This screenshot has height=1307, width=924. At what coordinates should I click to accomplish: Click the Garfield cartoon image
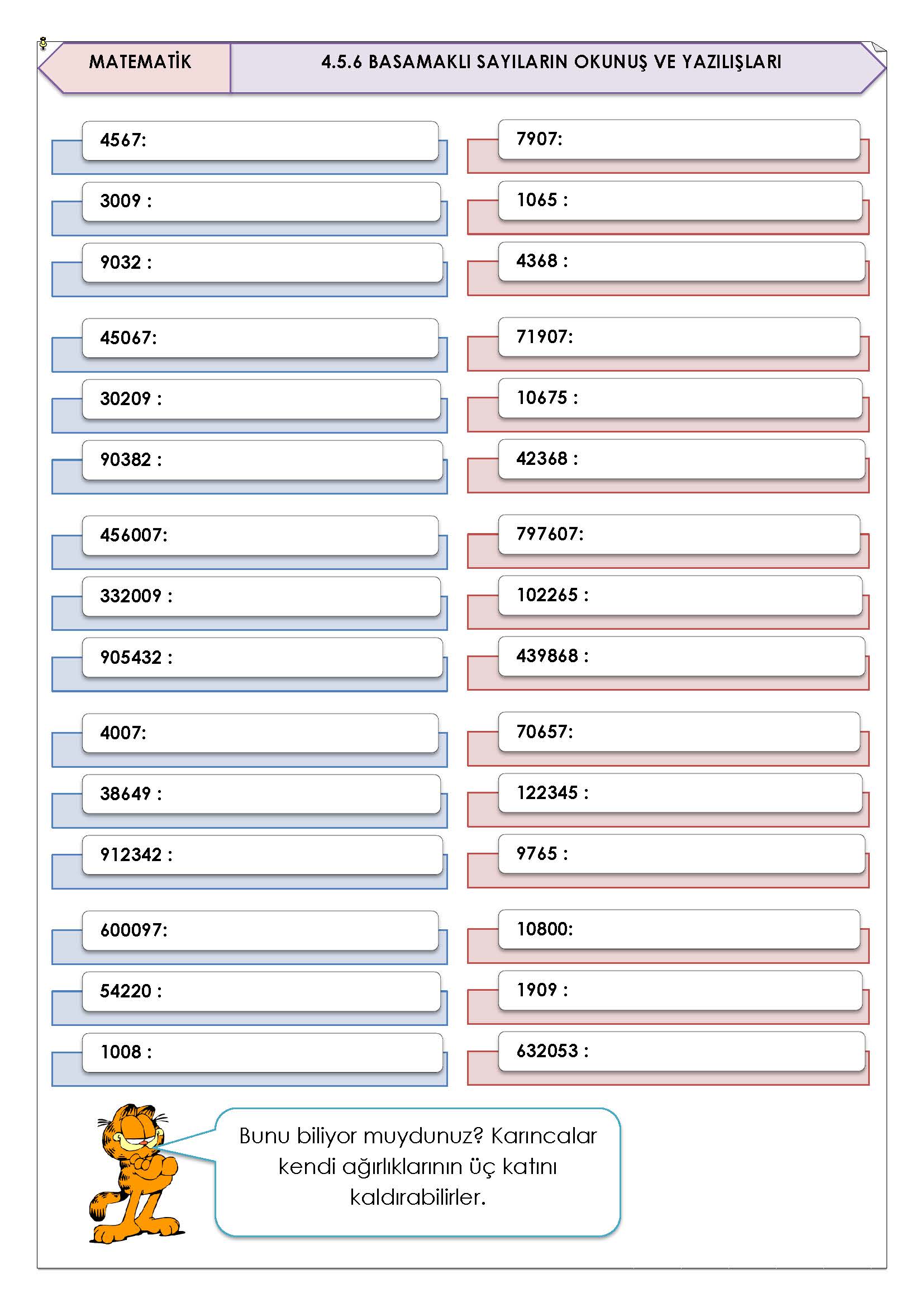(135, 1174)
